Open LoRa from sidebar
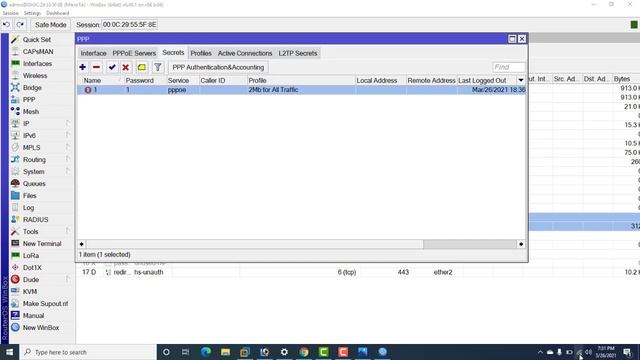The height and width of the screenshot is (360, 640). 31,256
